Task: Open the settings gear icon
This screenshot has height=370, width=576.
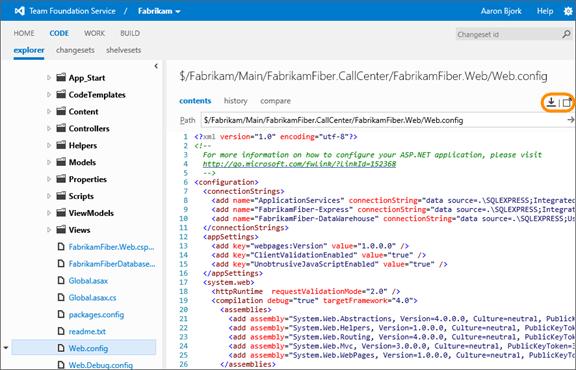Action: click(x=568, y=11)
